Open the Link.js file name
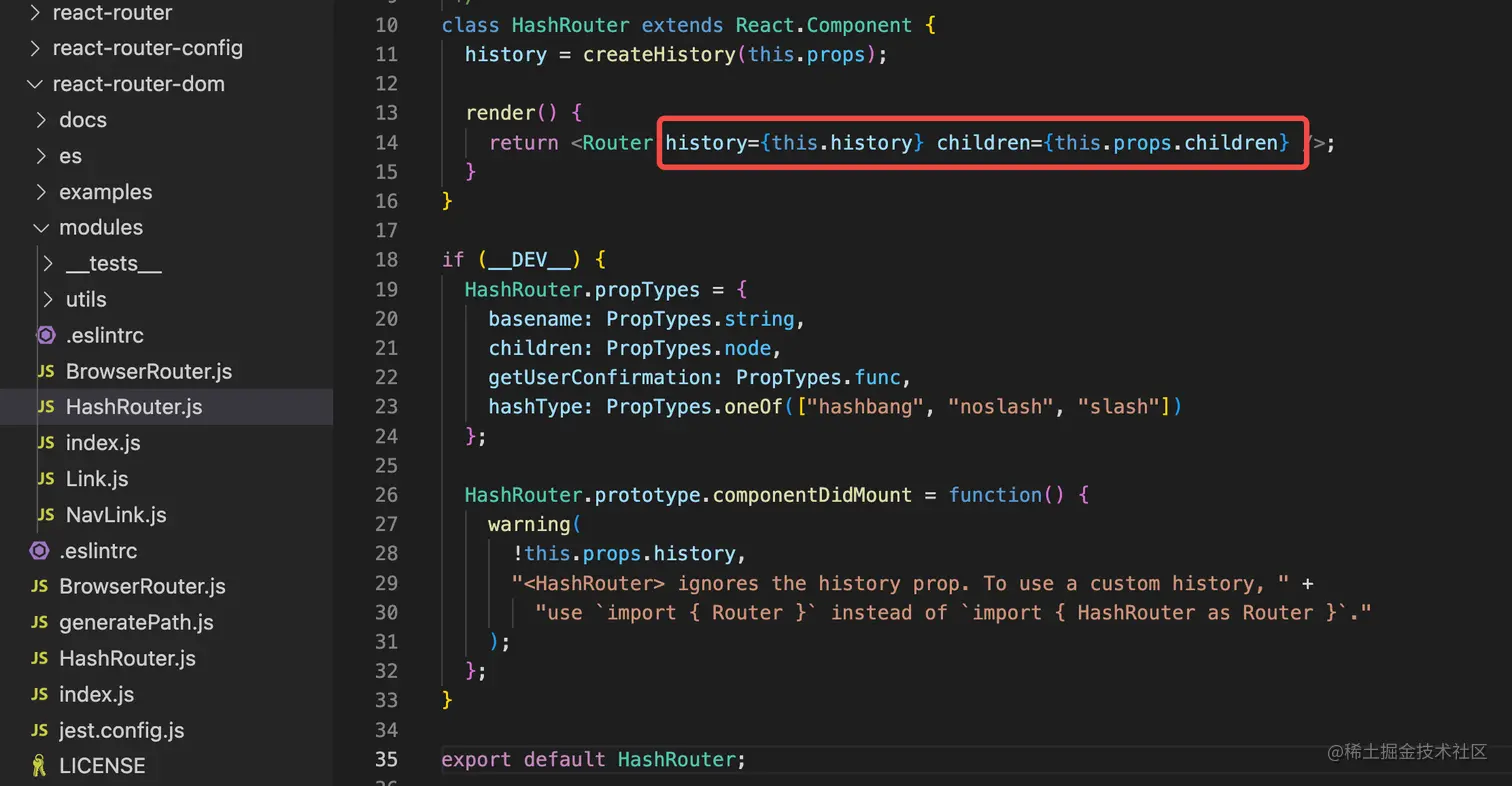Image resolution: width=1512 pixels, height=786 pixels. click(97, 479)
